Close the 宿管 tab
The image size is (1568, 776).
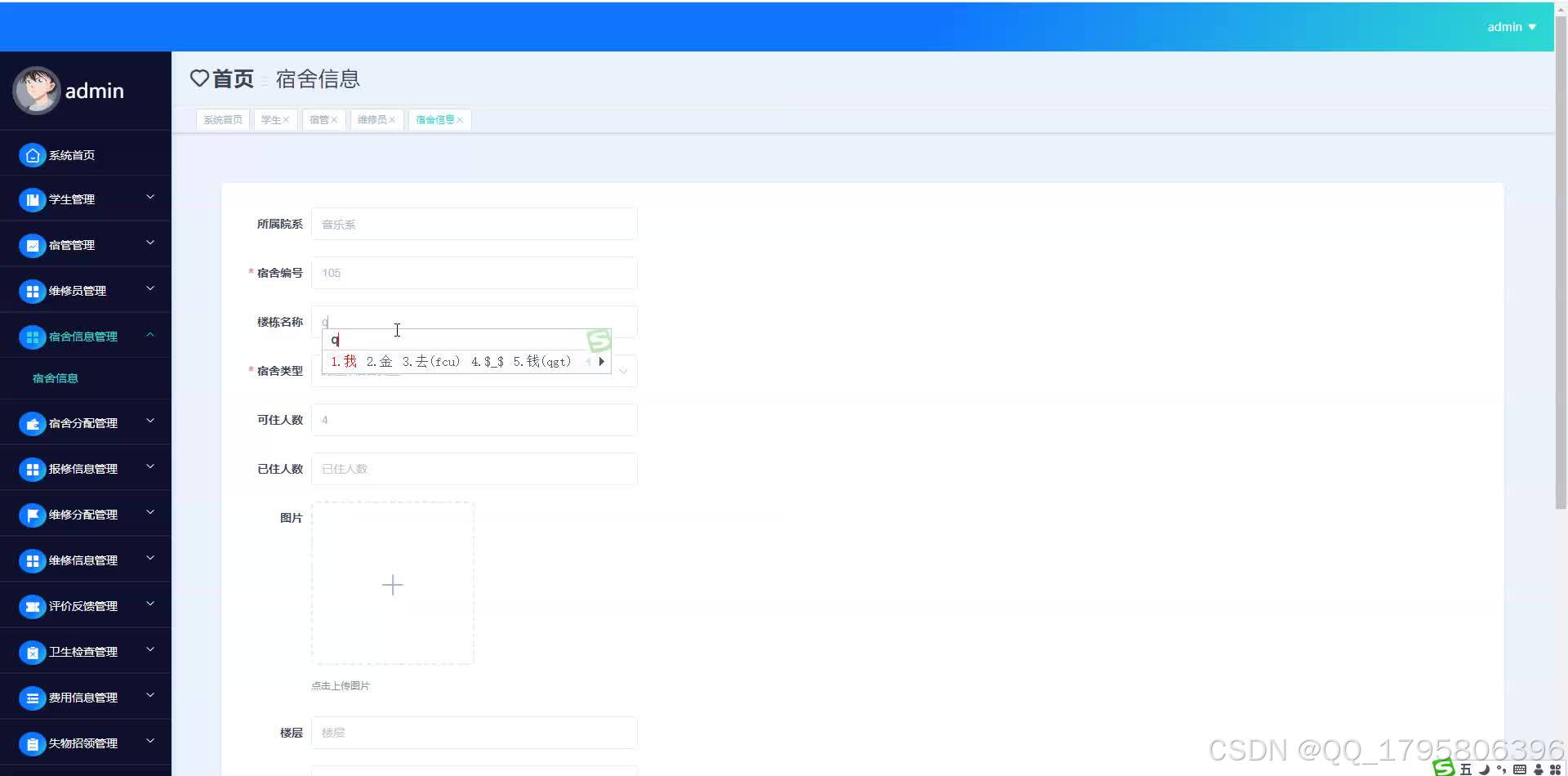(334, 120)
